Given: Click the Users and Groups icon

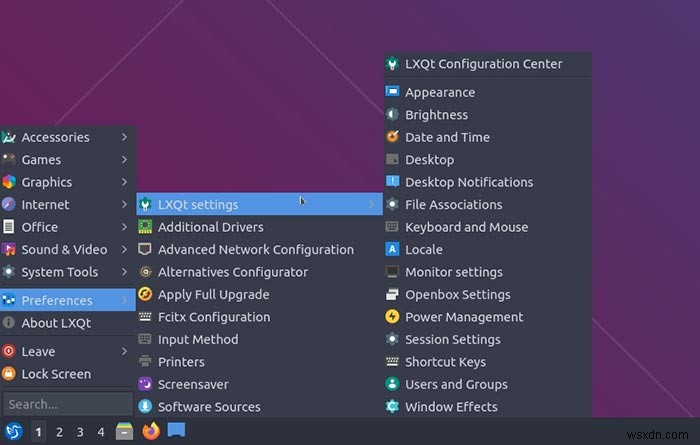Looking at the screenshot, I should 392,384.
